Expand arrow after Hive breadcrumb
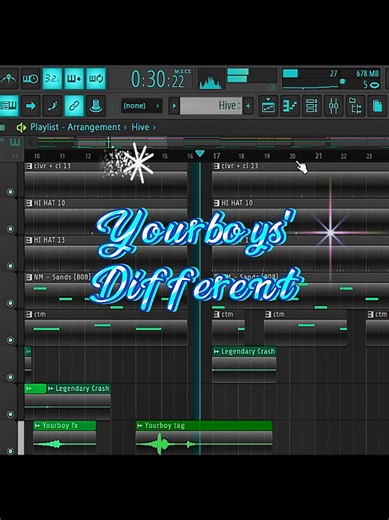This screenshot has width=389, height=520. point(155,127)
